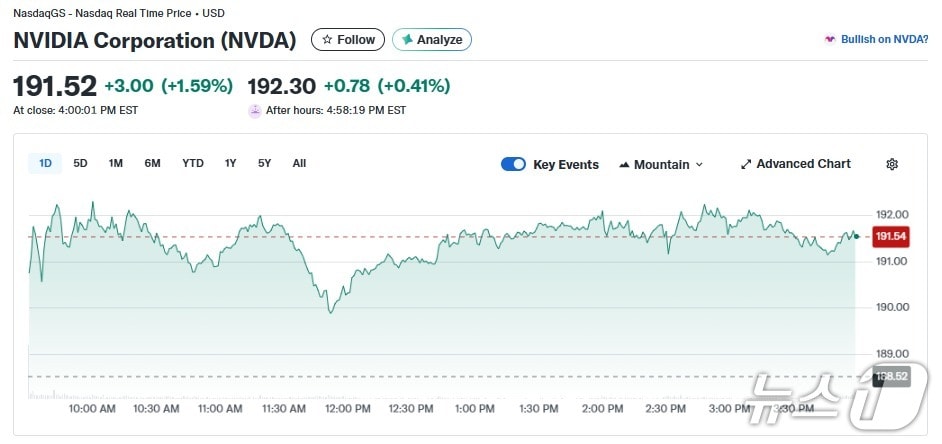Open the Bullish on NVDA? link
Viewport: 942px width, 444px height.
(x=884, y=40)
